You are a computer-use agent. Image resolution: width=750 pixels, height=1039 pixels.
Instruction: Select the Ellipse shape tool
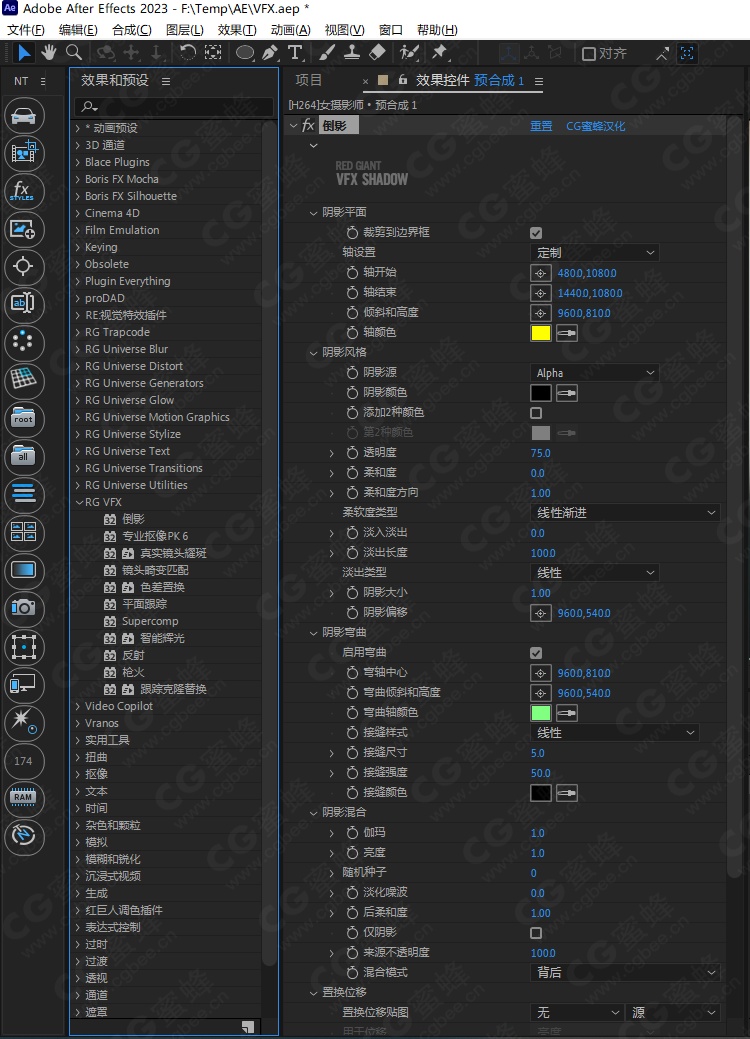(244, 52)
